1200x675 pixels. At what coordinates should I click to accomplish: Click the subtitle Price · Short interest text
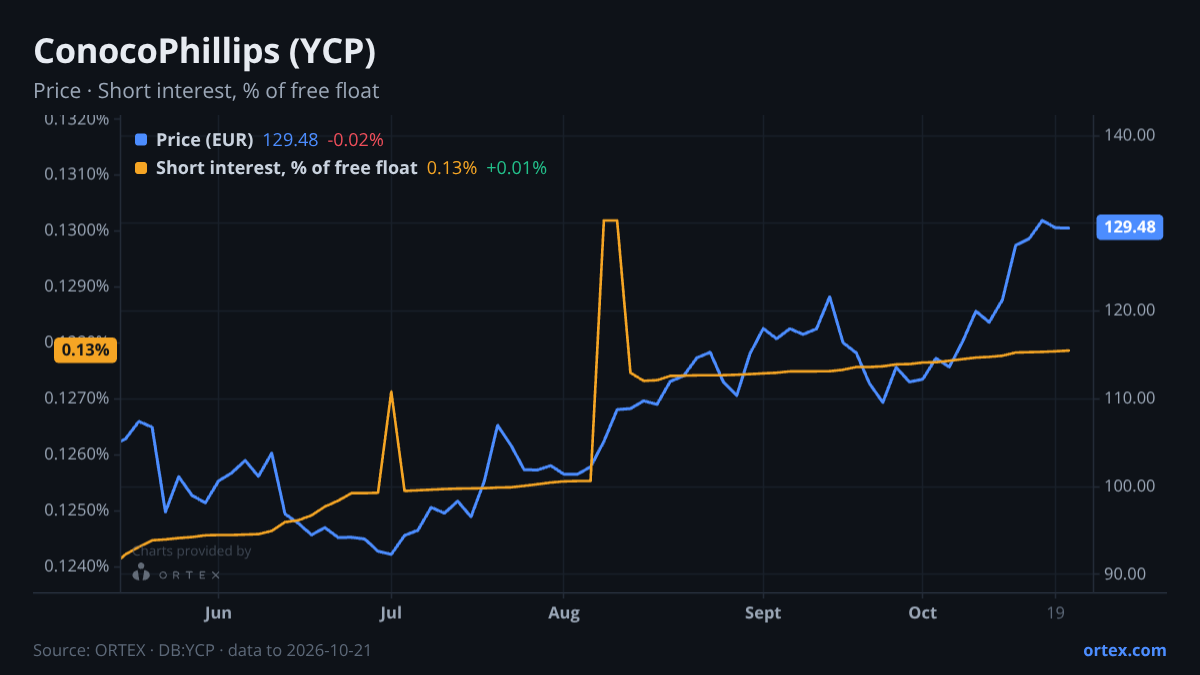(x=206, y=91)
